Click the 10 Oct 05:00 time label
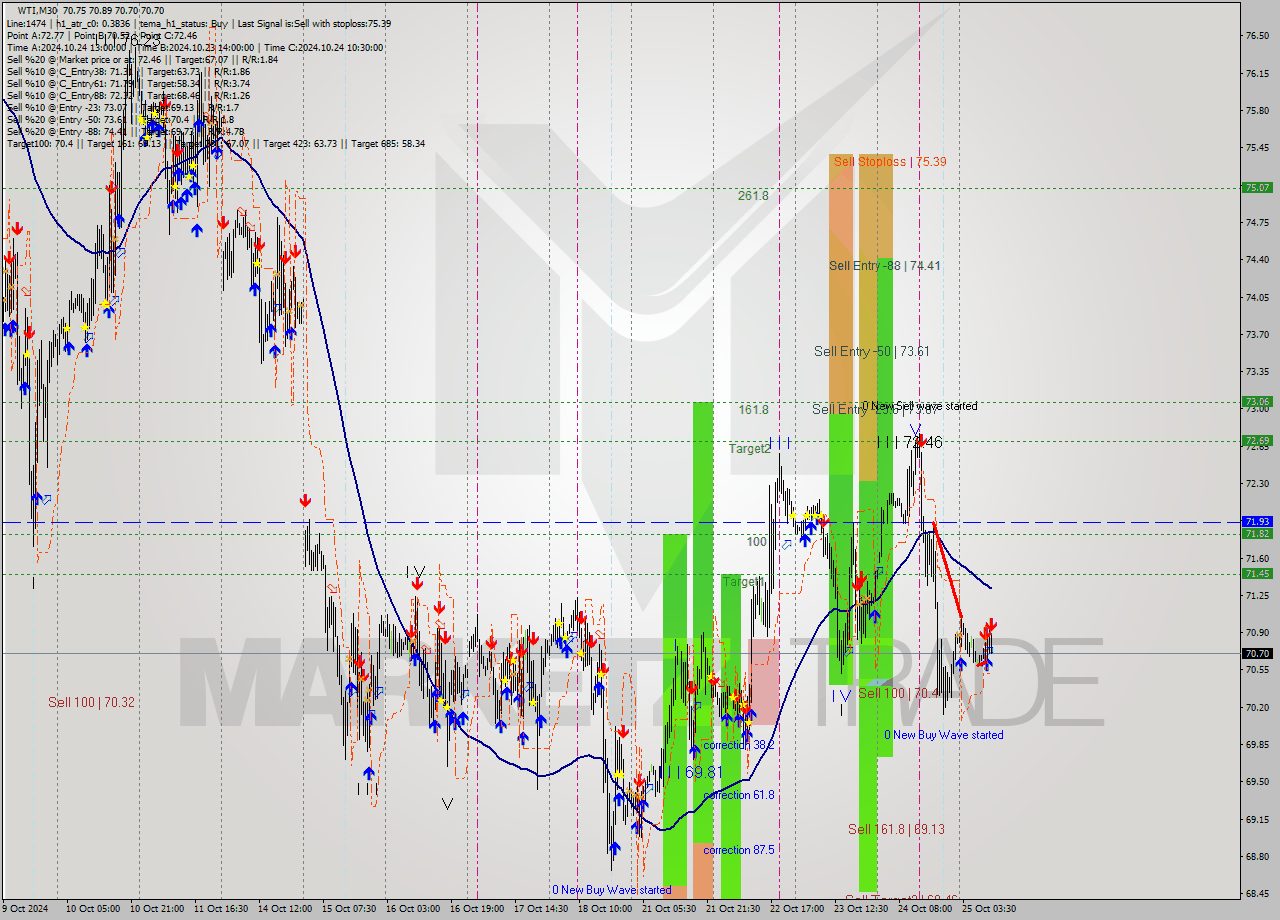The image size is (1280, 920). coord(93,909)
